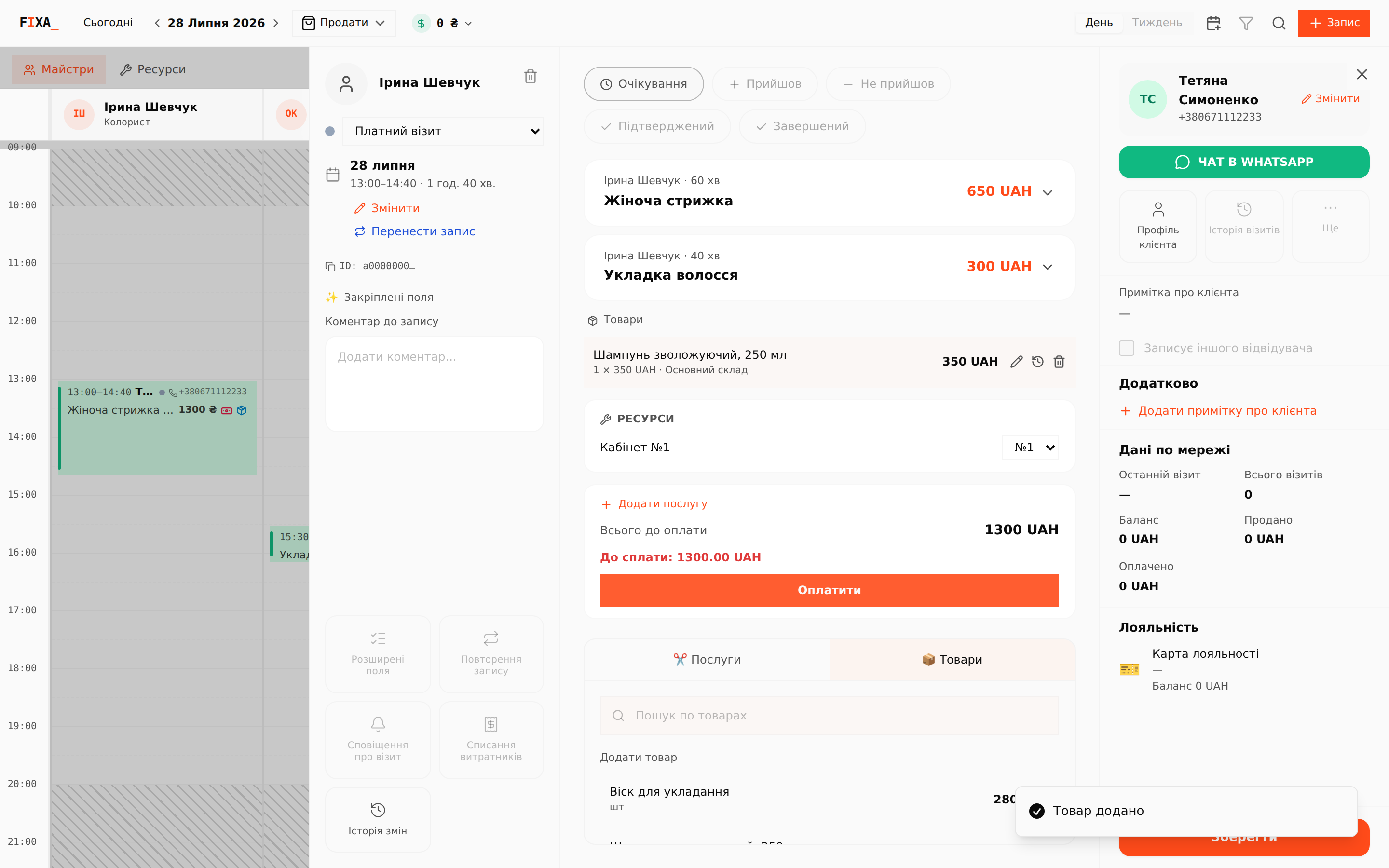Open the filter funnel icon
Viewport: 1389px width, 868px height.
pyautogui.click(x=1246, y=23)
